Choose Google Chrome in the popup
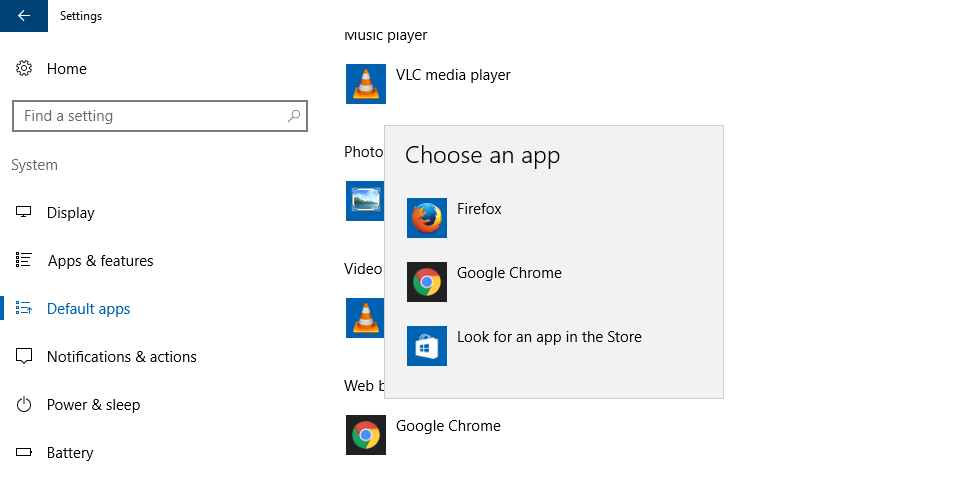The image size is (963, 481). click(x=509, y=273)
